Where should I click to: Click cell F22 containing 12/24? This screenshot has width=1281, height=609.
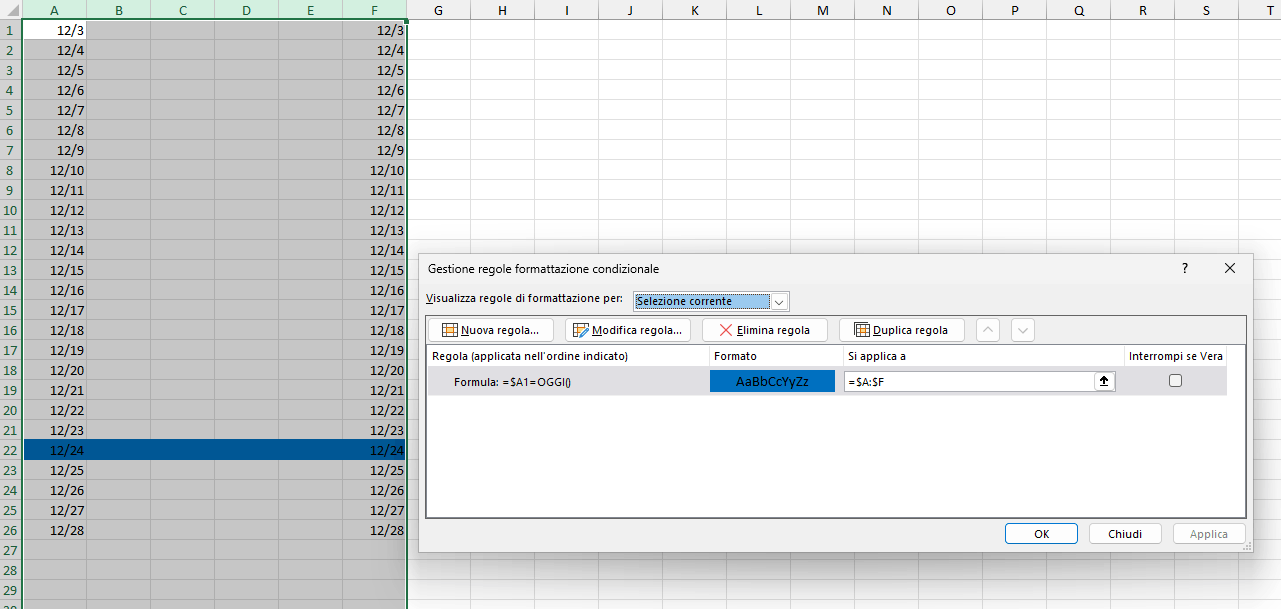click(374, 450)
